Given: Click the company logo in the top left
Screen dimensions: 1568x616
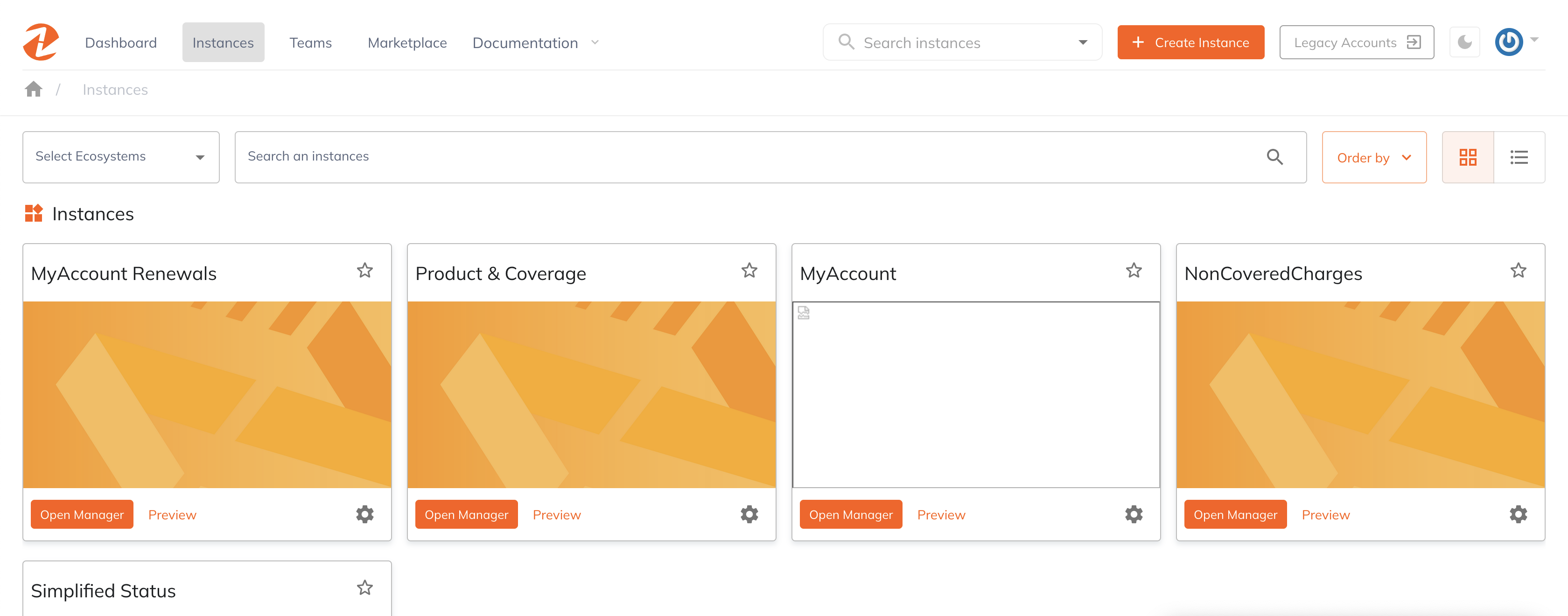Looking at the screenshot, I should [41, 42].
